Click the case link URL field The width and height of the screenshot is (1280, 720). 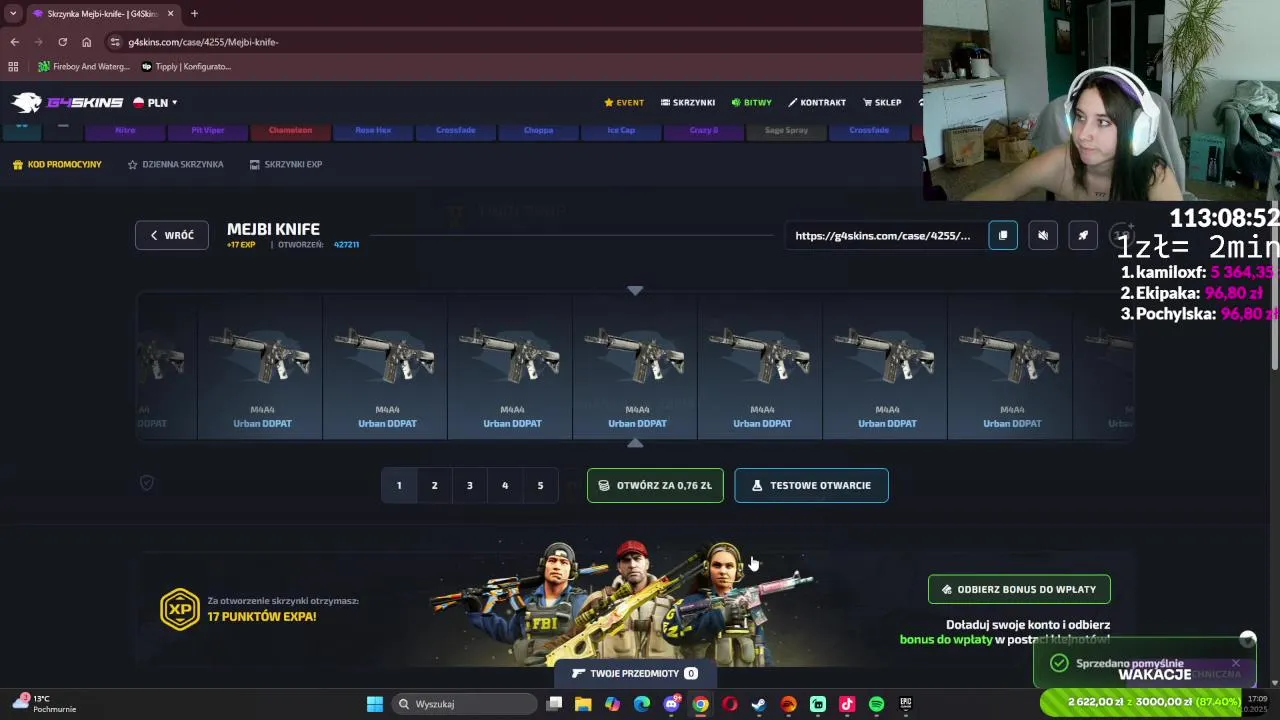coord(883,235)
